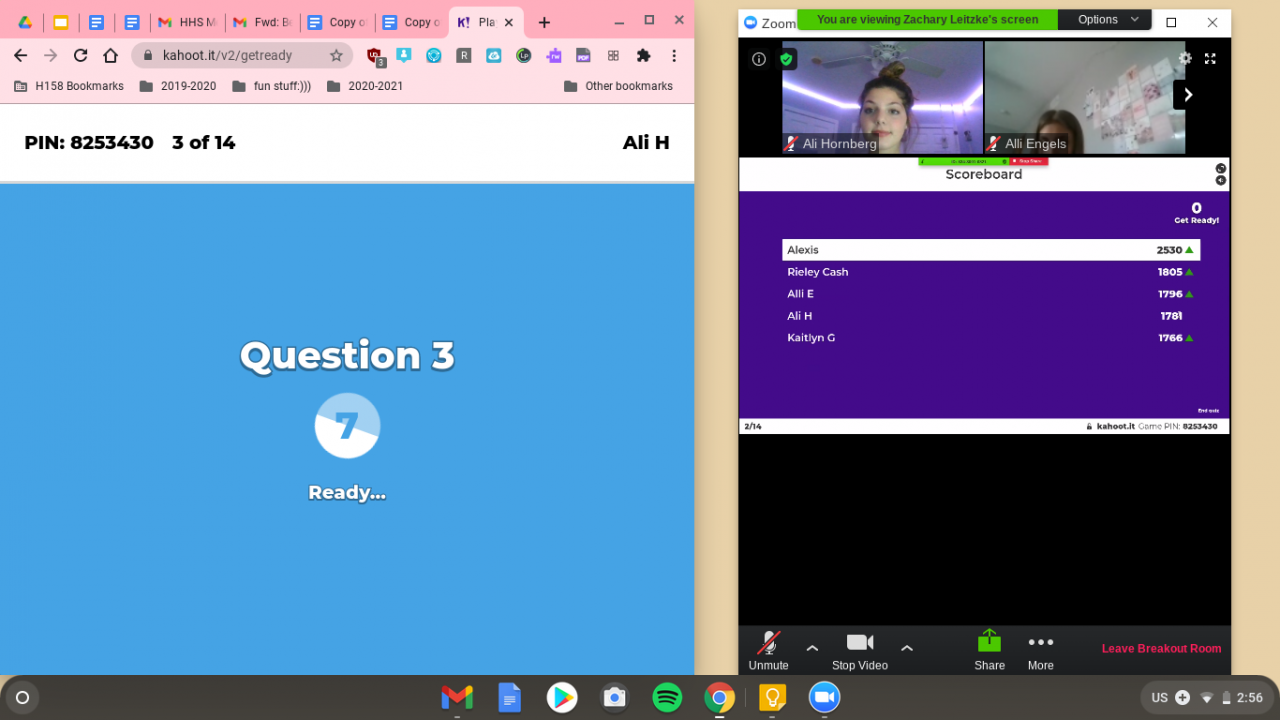This screenshot has height=720, width=1280.
Task: Open the Google Drive tab in Chrome
Action: pyautogui.click(x=25, y=22)
